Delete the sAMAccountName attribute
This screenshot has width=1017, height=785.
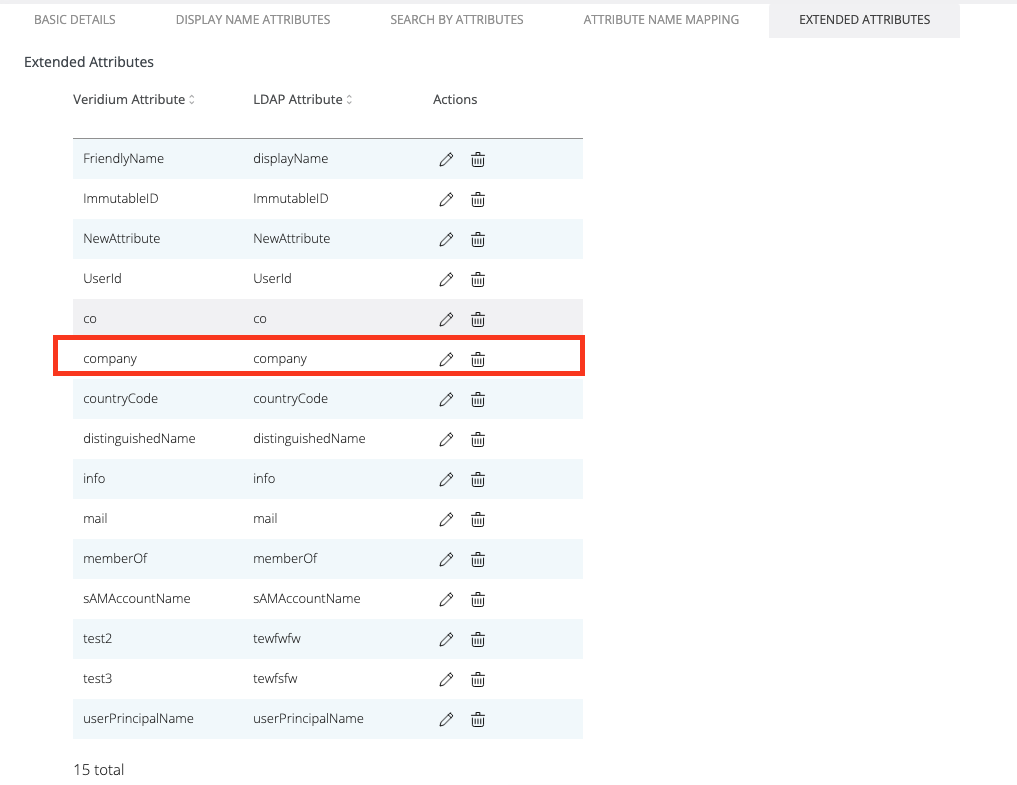tap(478, 599)
